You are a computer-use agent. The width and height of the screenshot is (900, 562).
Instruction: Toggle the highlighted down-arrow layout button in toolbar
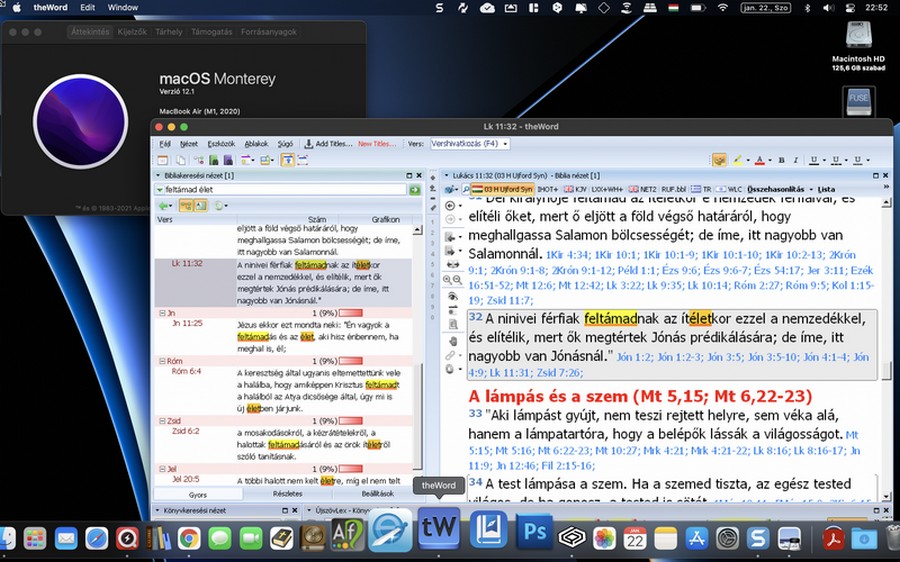point(288,160)
